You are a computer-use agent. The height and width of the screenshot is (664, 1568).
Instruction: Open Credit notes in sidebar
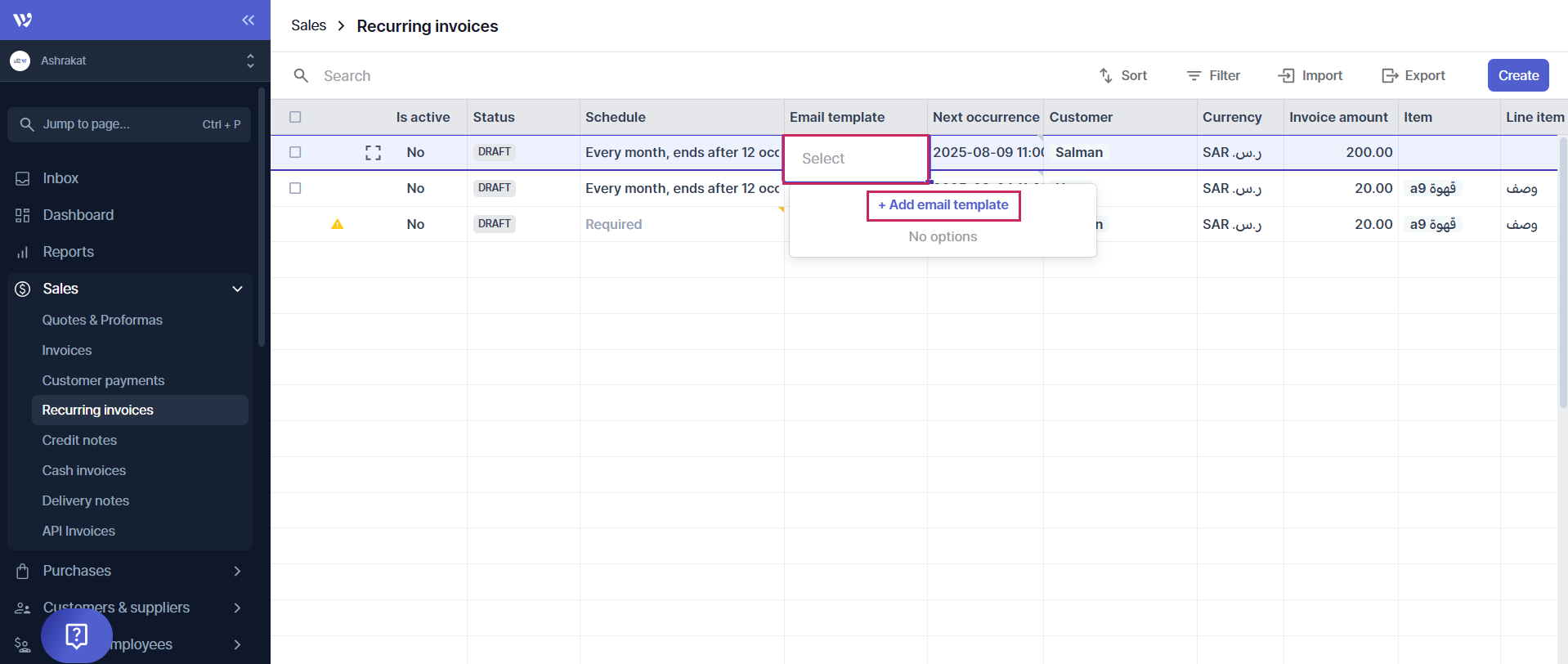79,440
